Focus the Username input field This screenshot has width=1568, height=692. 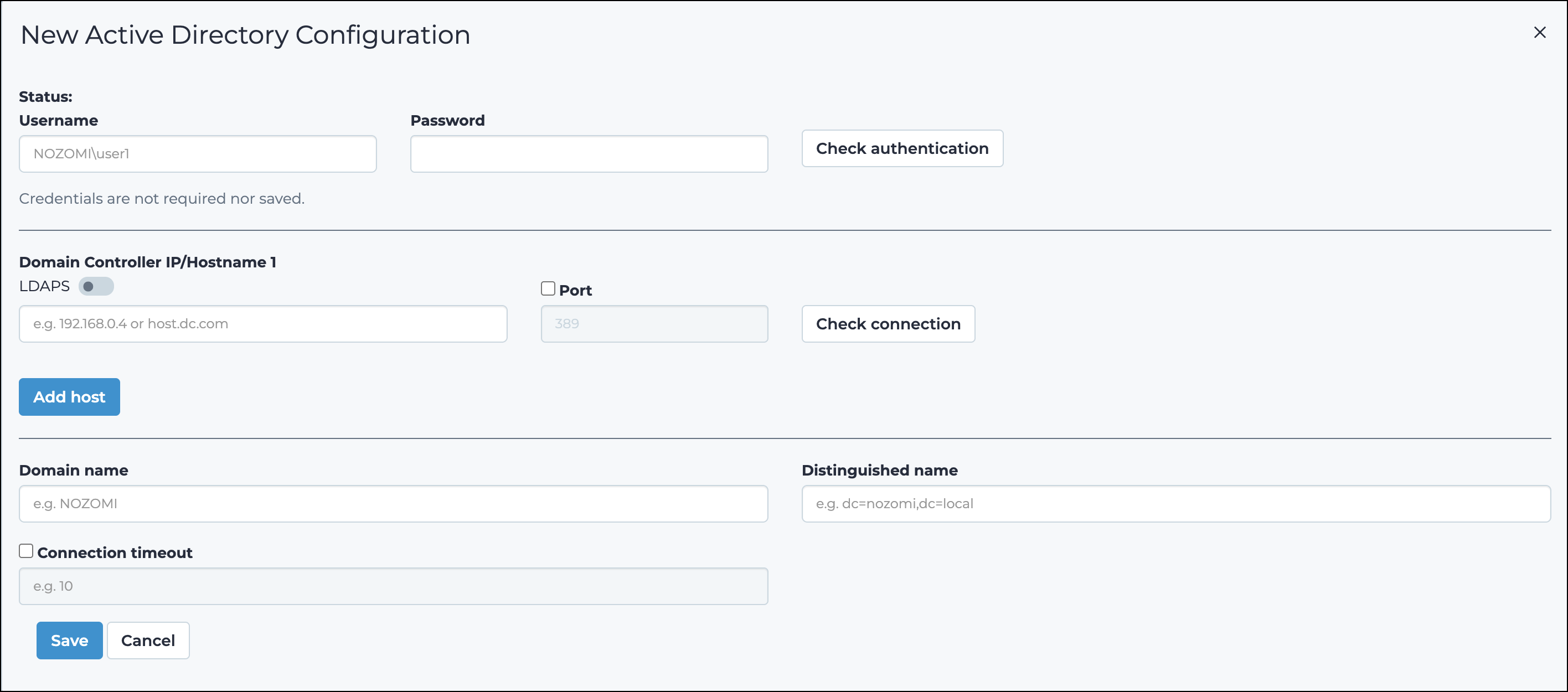coord(198,154)
